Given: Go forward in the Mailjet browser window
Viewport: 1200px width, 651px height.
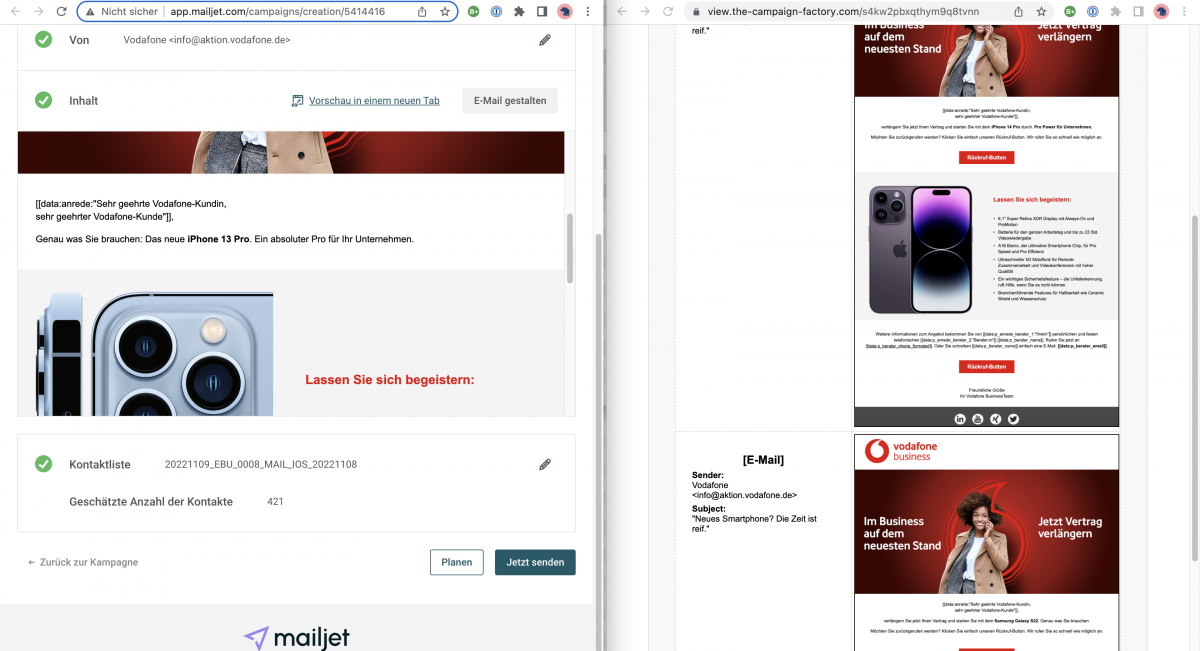Looking at the screenshot, I should tap(37, 12).
